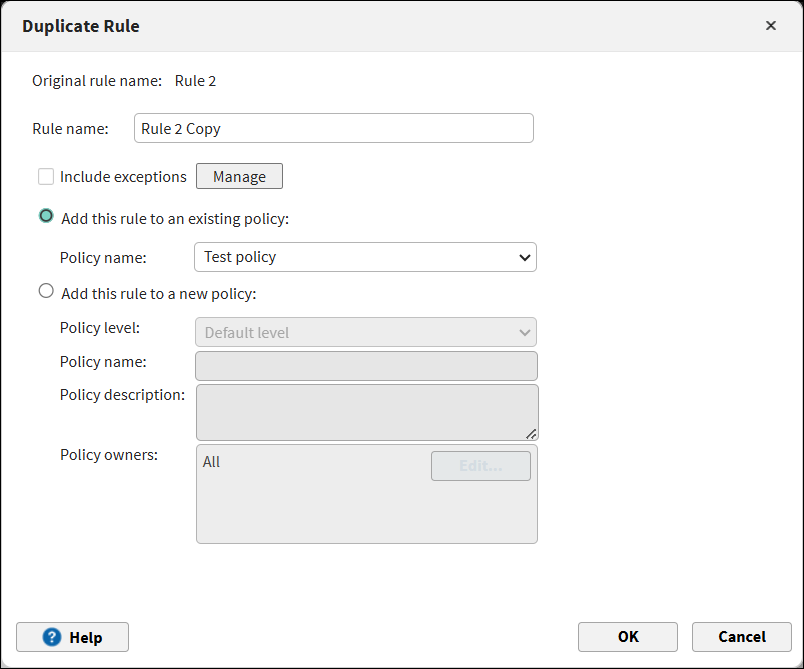
Task: Click the Cancel button
Action: click(x=741, y=637)
